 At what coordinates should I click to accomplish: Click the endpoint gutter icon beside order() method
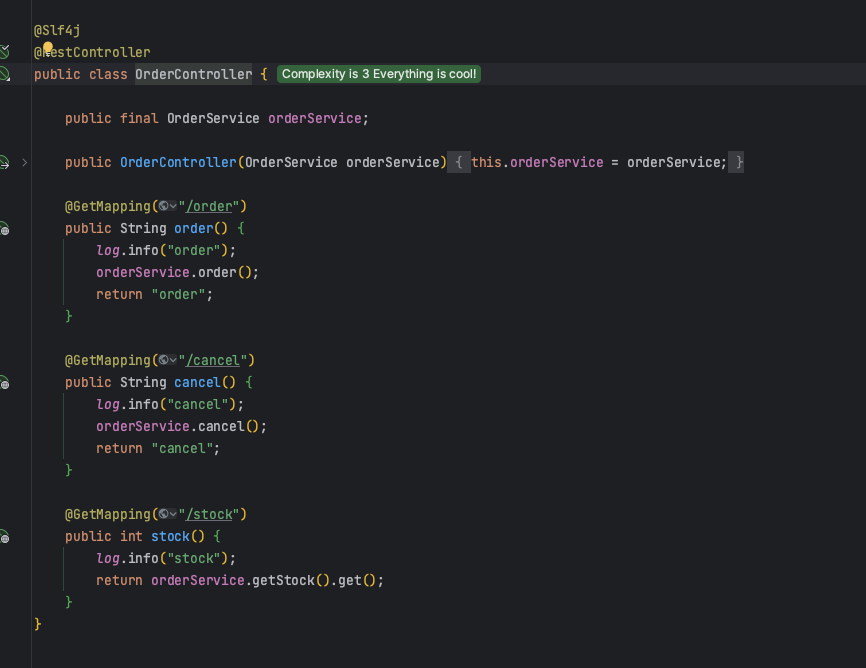coord(4,229)
